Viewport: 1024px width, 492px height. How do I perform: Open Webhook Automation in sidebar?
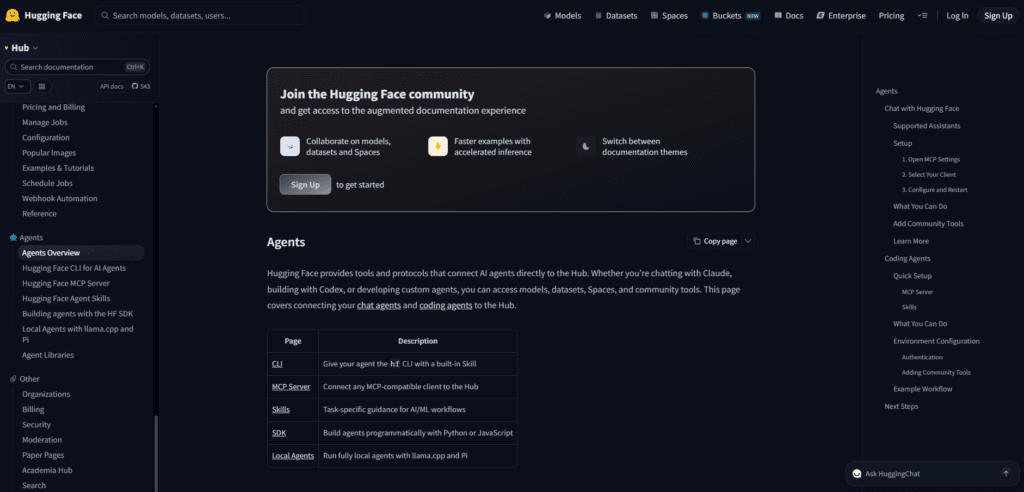pyautogui.click(x=59, y=198)
